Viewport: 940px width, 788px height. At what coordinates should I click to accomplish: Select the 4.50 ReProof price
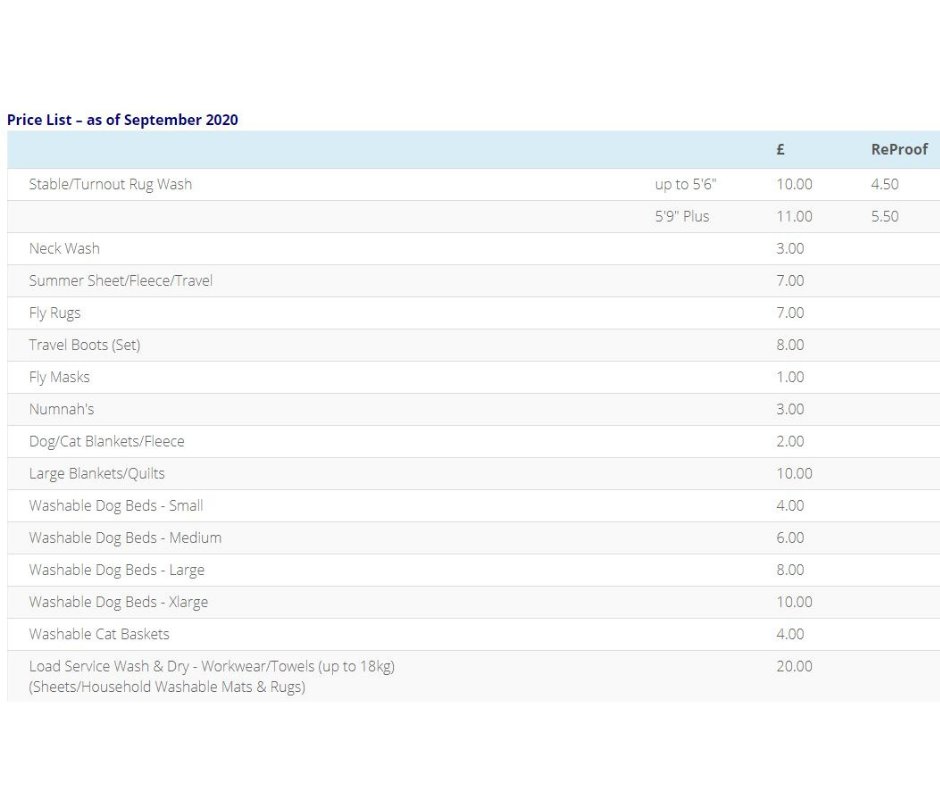pyautogui.click(x=885, y=184)
